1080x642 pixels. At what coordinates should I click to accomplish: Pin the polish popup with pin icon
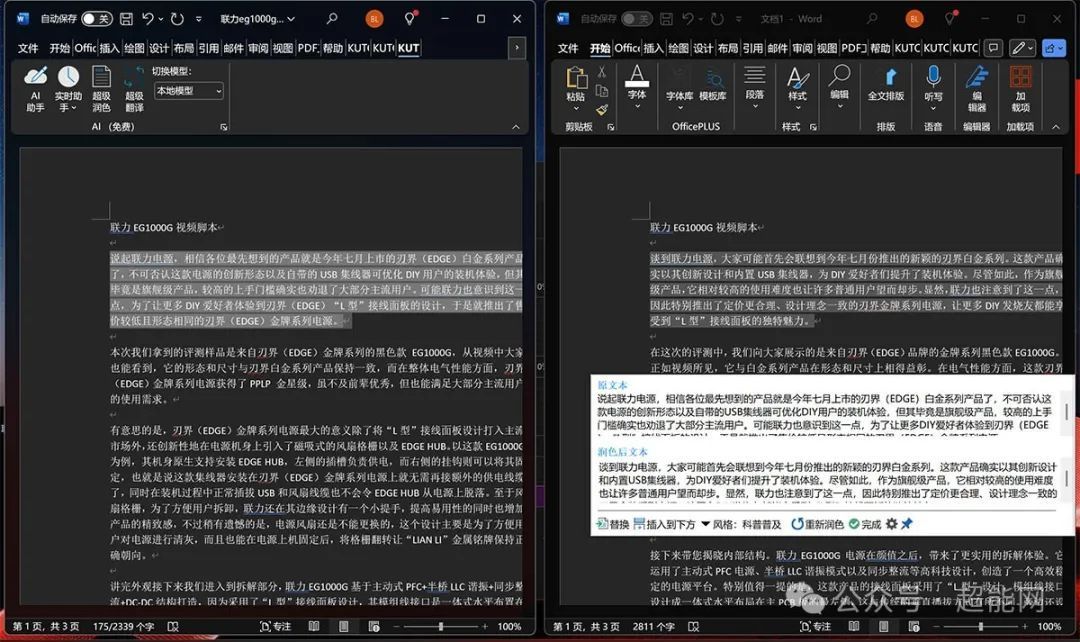click(907, 524)
